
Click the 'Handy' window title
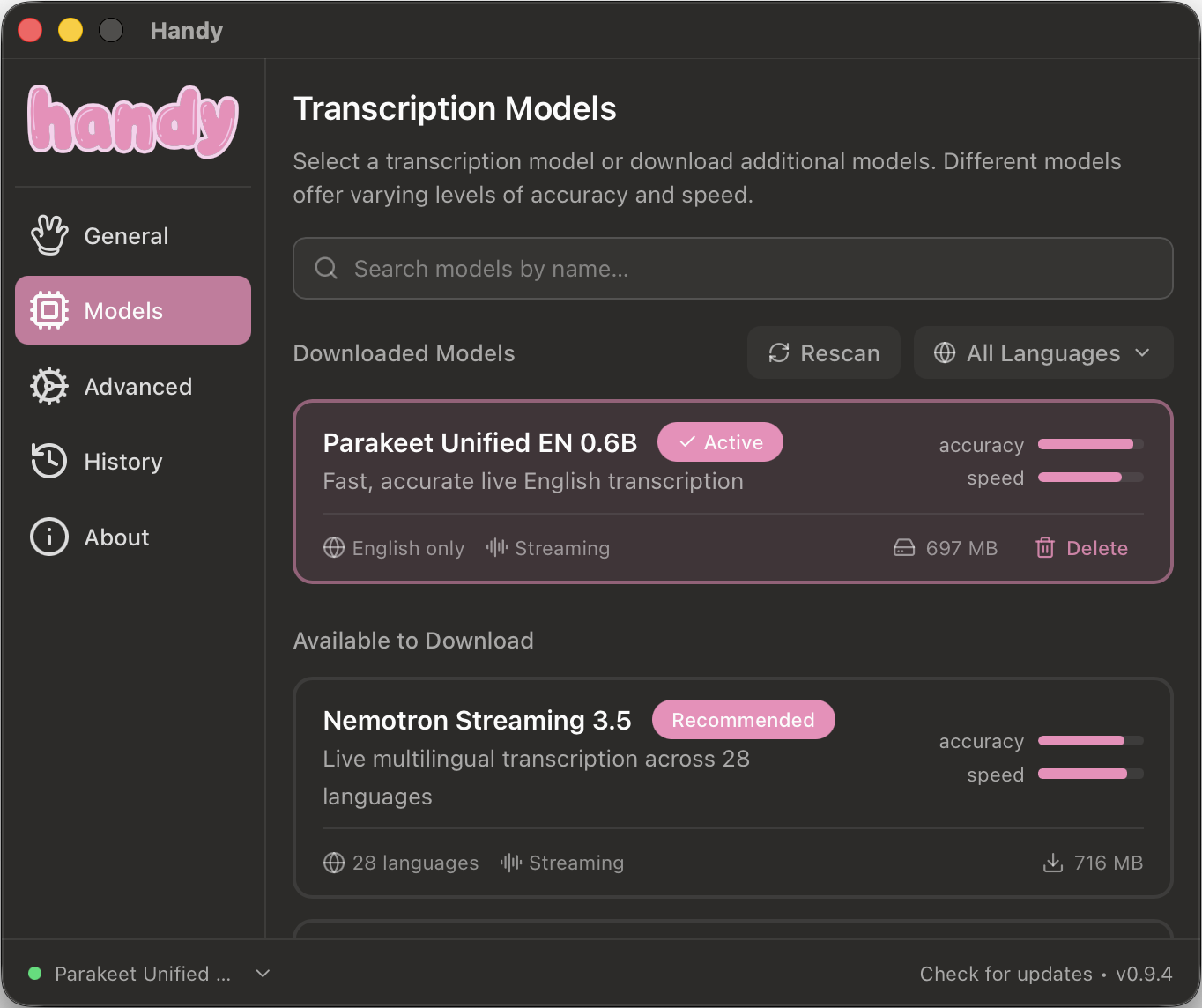tap(186, 30)
